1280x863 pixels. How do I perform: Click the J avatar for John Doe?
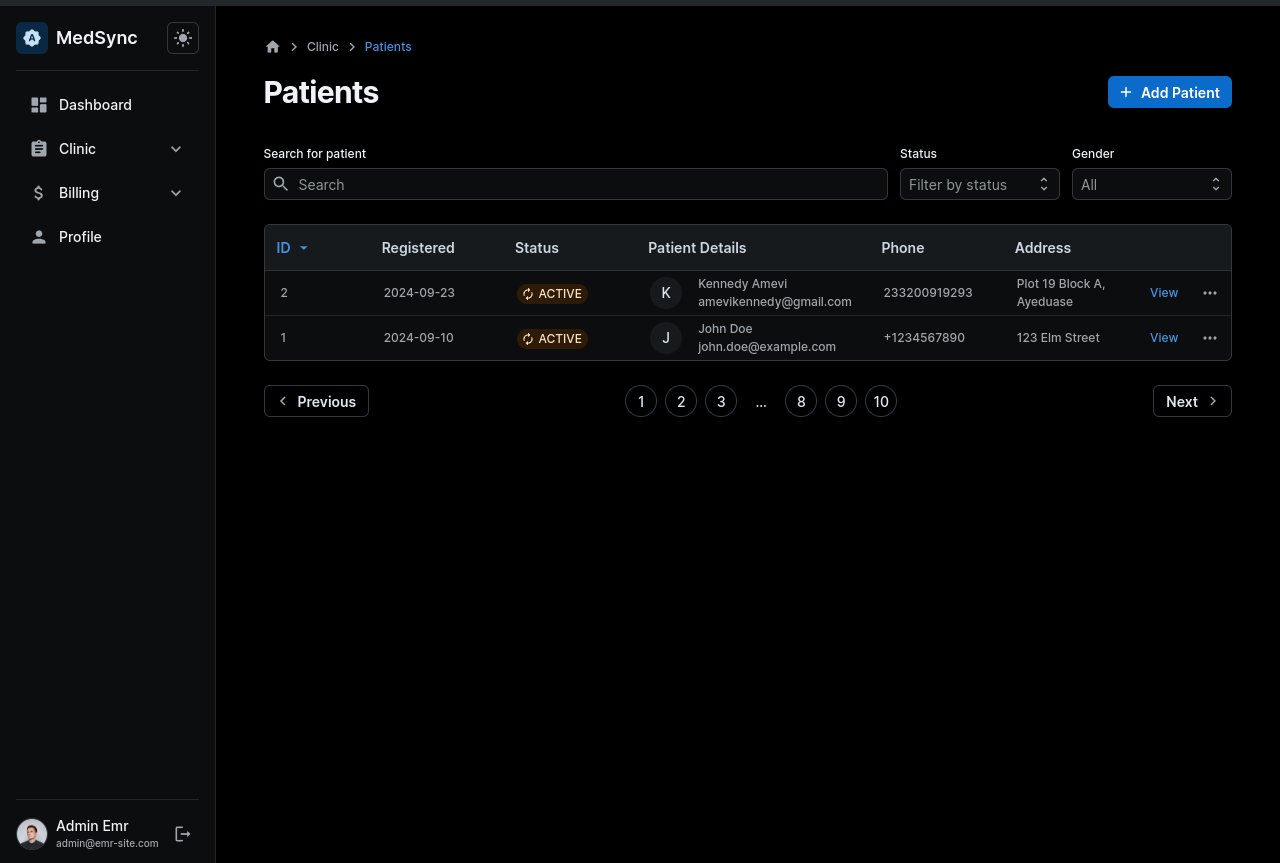[x=666, y=338]
